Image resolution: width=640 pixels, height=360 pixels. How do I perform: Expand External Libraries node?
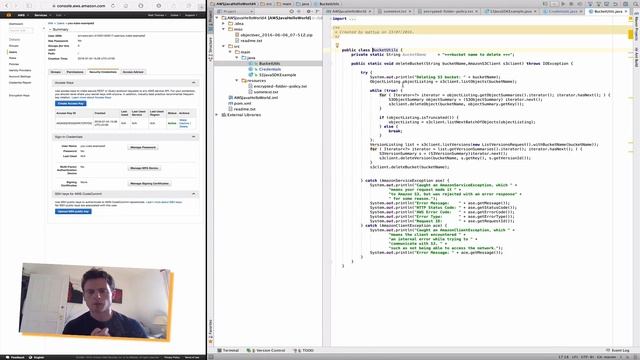coord(217,115)
